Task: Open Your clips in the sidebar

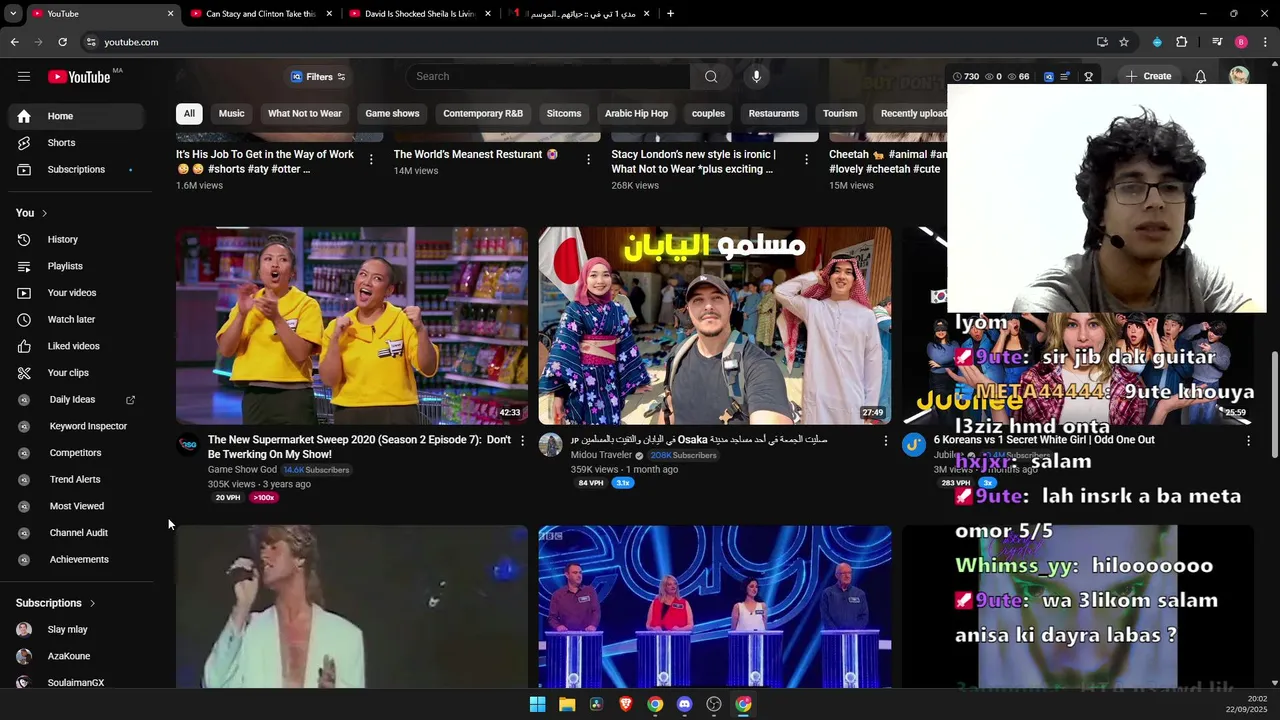Action: 68,373
